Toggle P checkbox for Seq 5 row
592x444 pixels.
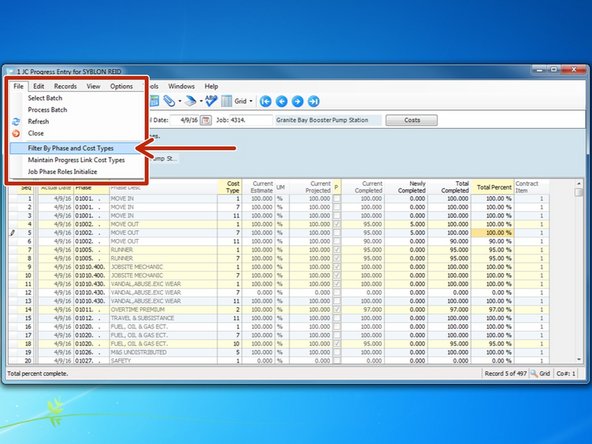[337, 233]
